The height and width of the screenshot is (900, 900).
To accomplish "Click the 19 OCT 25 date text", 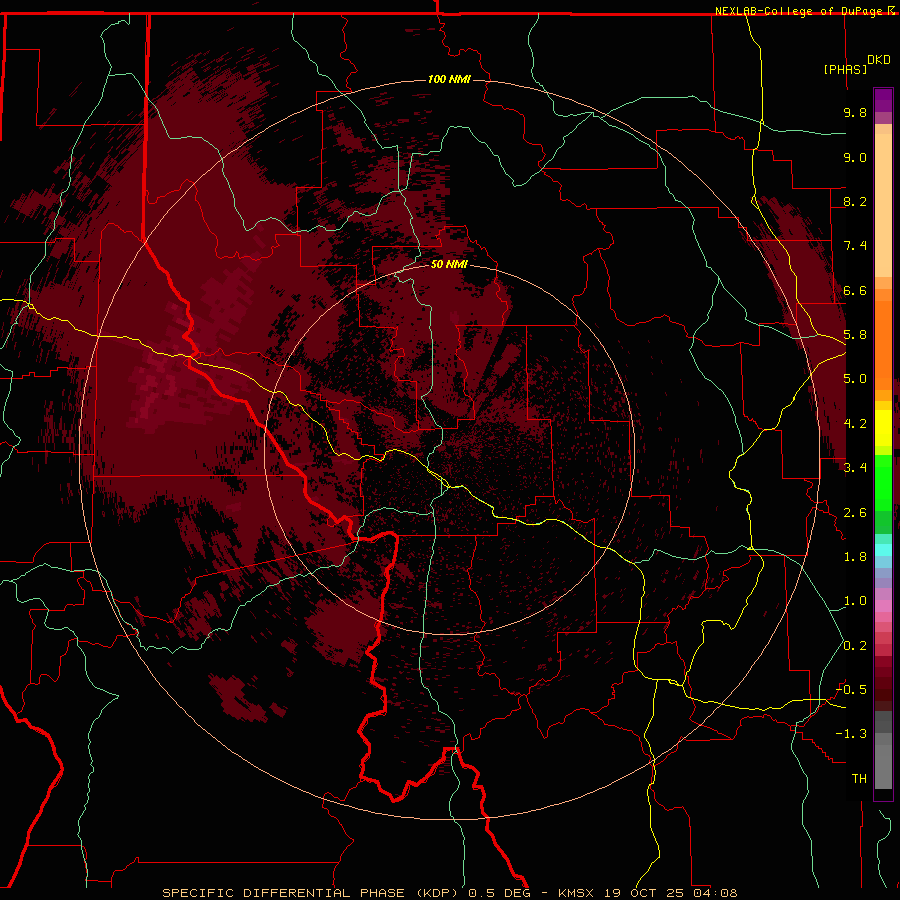I will pos(642,893).
